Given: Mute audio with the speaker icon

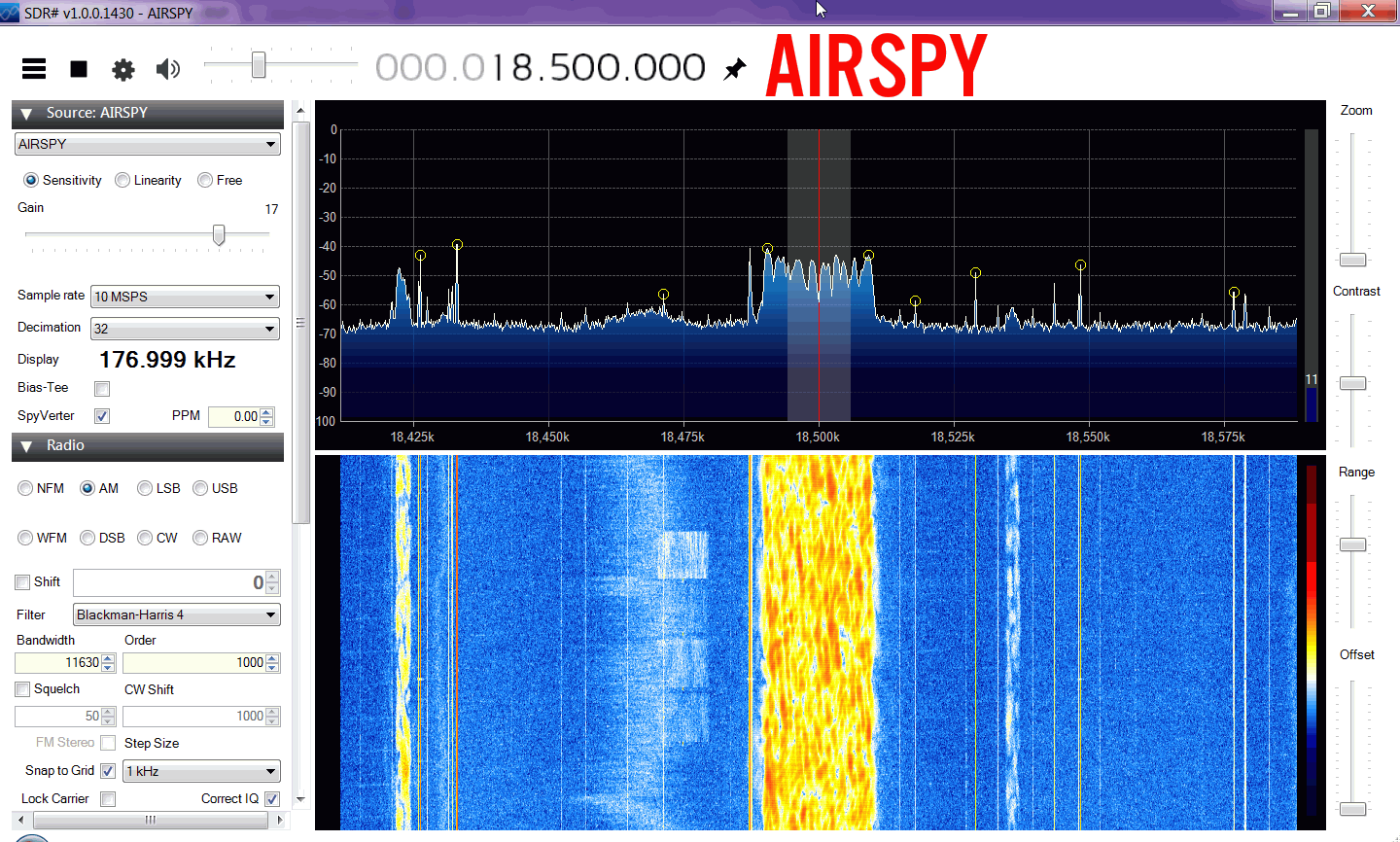Looking at the screenshot, I should pyautogui.click(x=168, y=69).
